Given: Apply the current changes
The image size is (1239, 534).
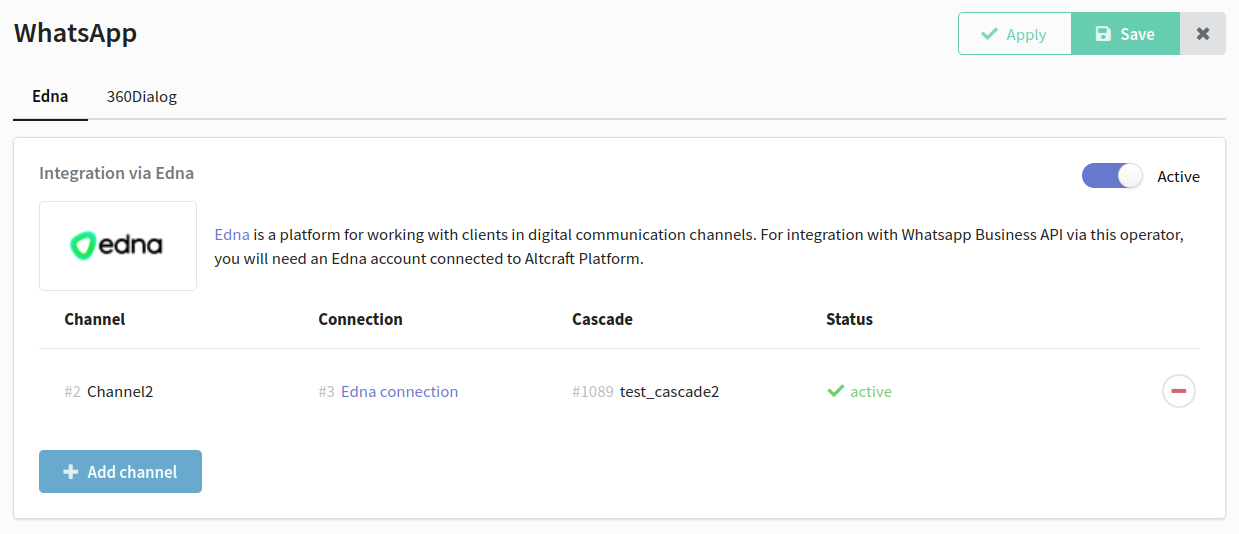Looking at the screenshot, I should point(1015,34).
